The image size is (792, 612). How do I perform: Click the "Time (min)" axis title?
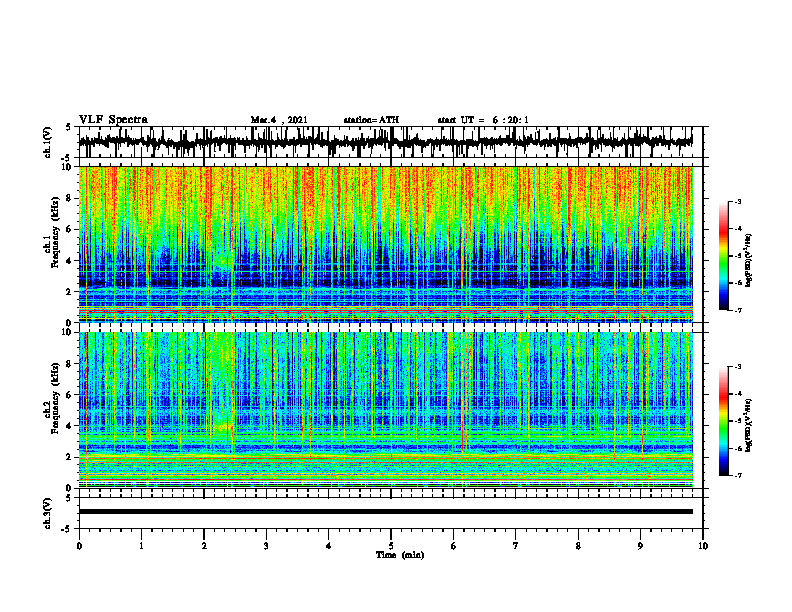(400, 555)
